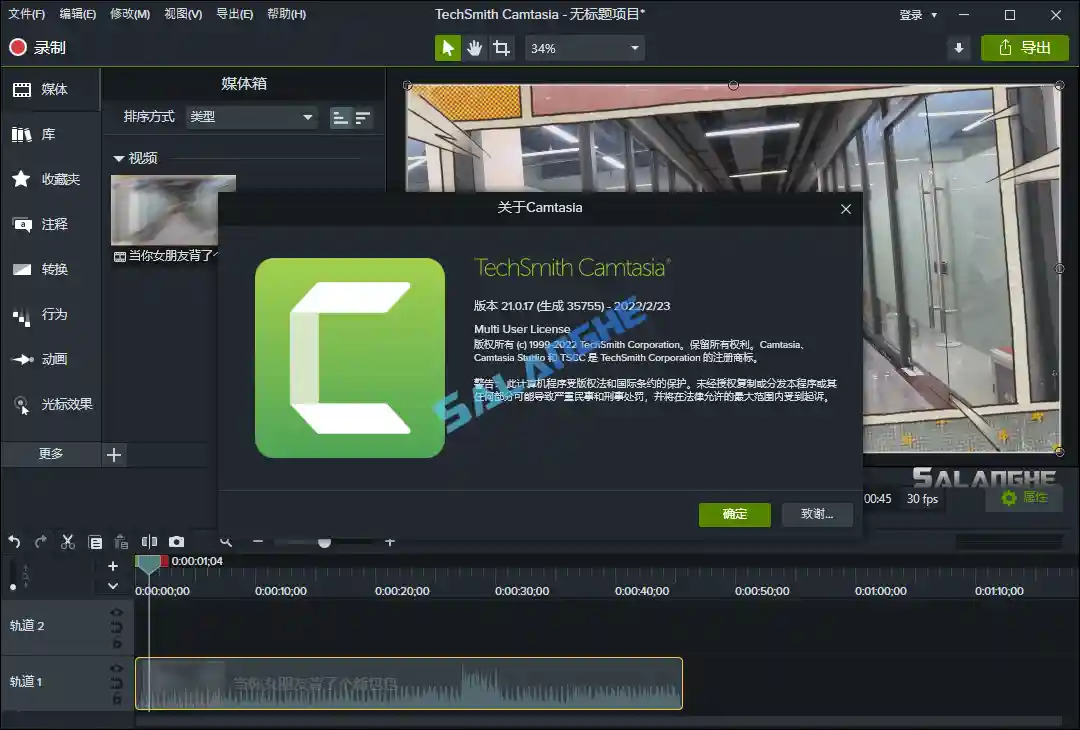Split the media at the playhead
Screen dimensions: 1080x730
tap(149, 542)
